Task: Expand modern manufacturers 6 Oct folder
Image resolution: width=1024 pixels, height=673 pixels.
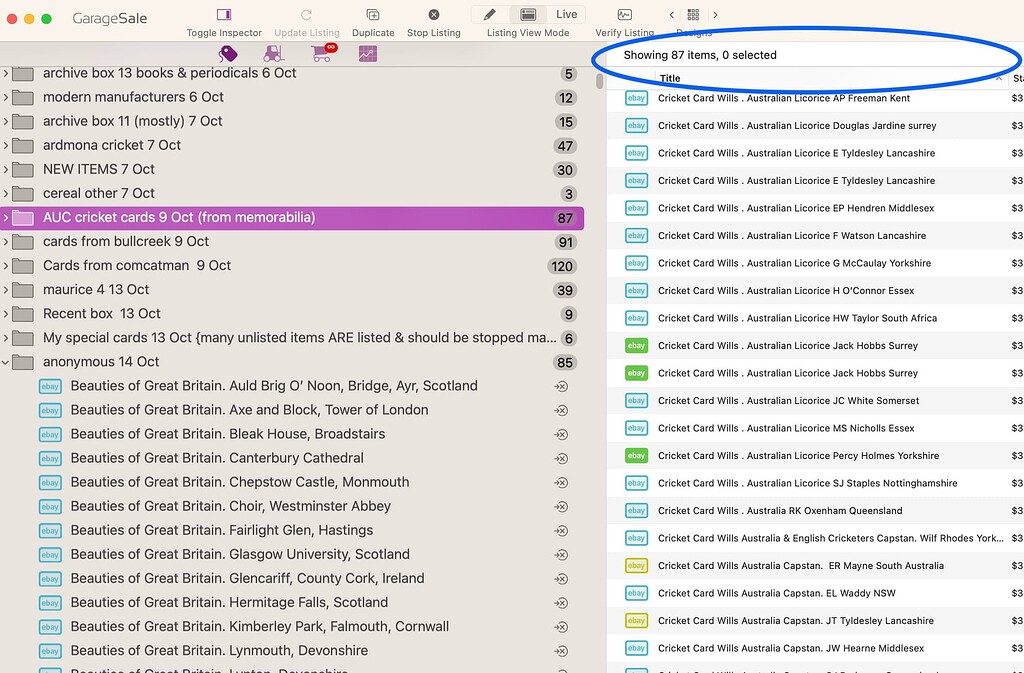Action: (x=5, y=97)
